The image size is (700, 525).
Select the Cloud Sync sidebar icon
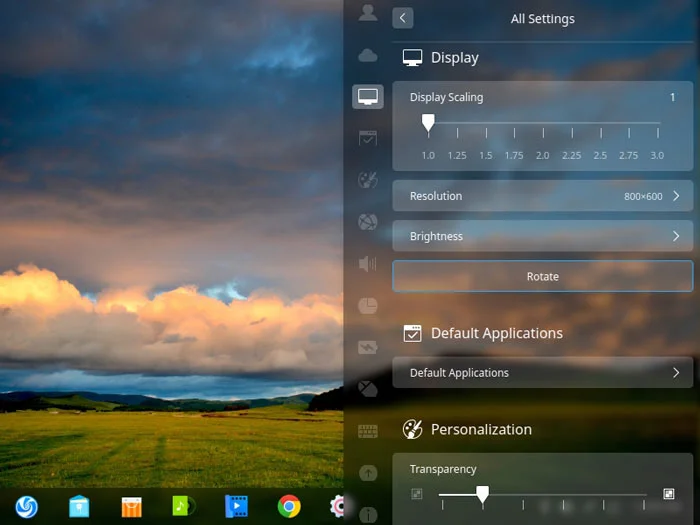(368, 55)
